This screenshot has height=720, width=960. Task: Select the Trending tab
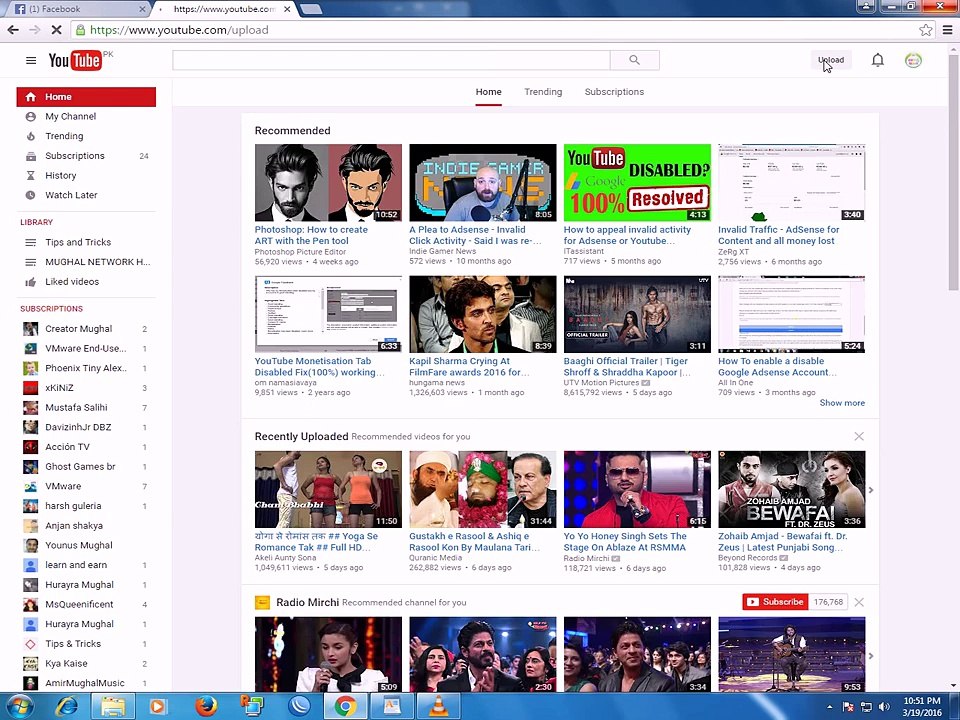(x=543, y=92)
